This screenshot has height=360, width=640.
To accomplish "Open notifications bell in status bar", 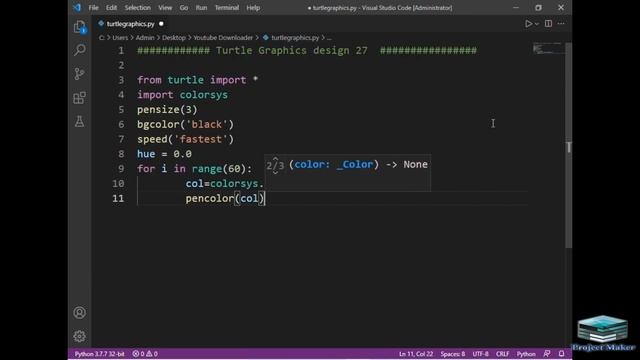I will [x=562, y=354].
